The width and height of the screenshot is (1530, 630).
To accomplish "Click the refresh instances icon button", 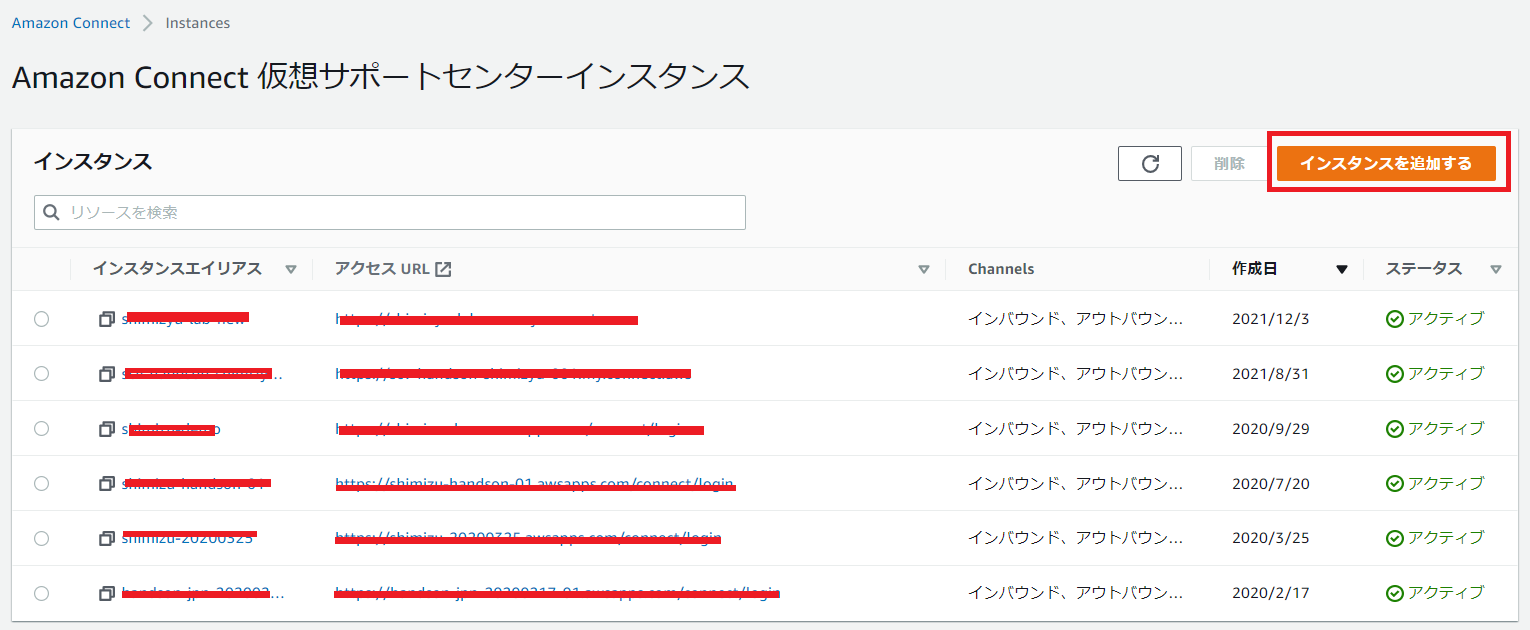I will click(1150, 164).
